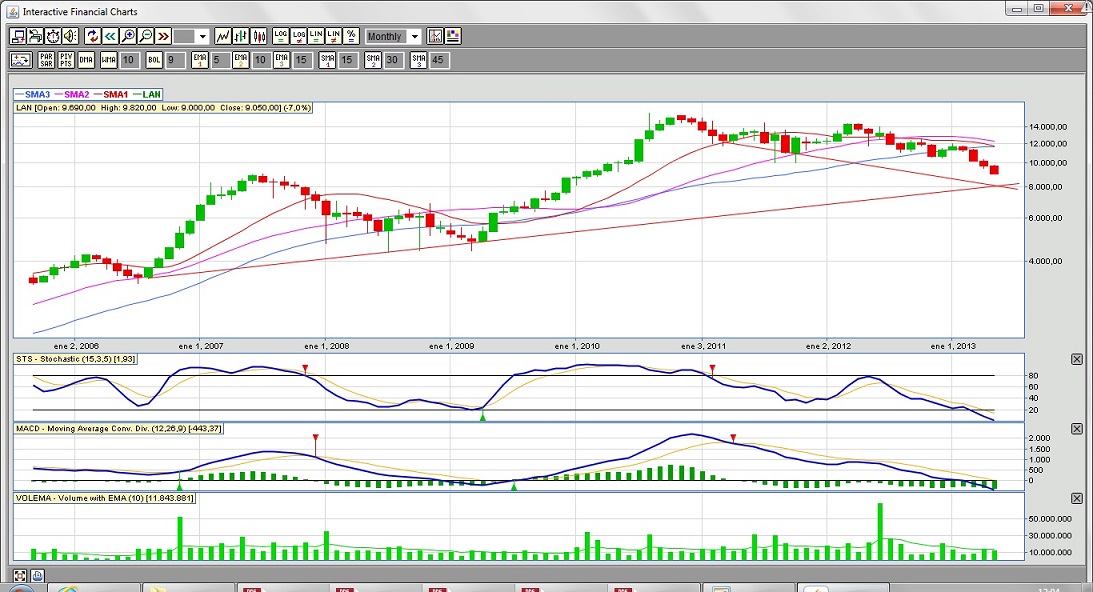Click the speaker sound icon
The image size is (1093, 592).
(x=70, y=36)
